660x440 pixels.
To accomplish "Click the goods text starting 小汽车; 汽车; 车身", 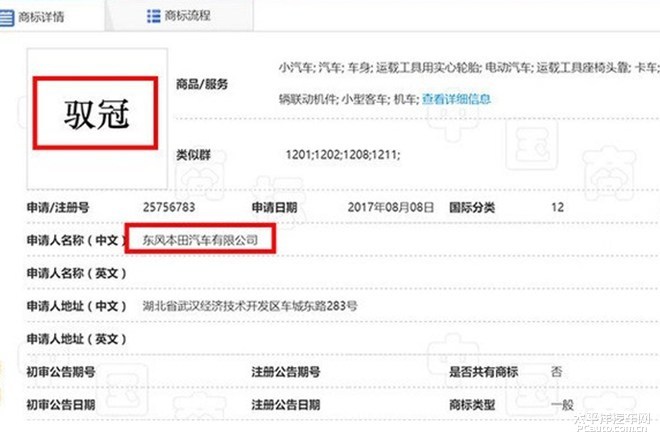I will (x=469, y=67).
